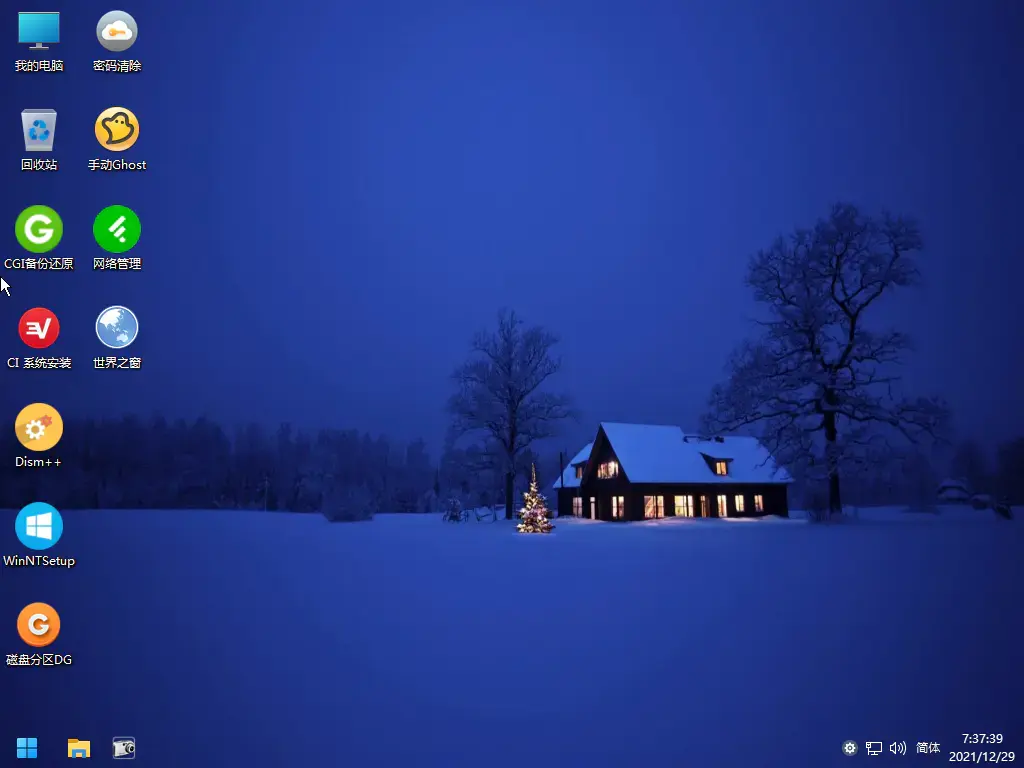Select the 密码清除 password clearing icon
Viewport: 1024px width, 768px height.
pos(117,40)
